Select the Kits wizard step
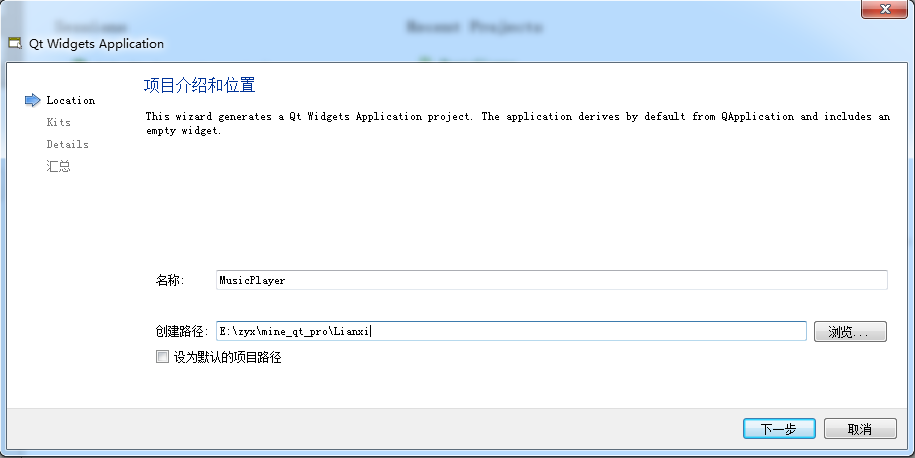The height and width of the screenshot is (458, 915). [58, 122]
